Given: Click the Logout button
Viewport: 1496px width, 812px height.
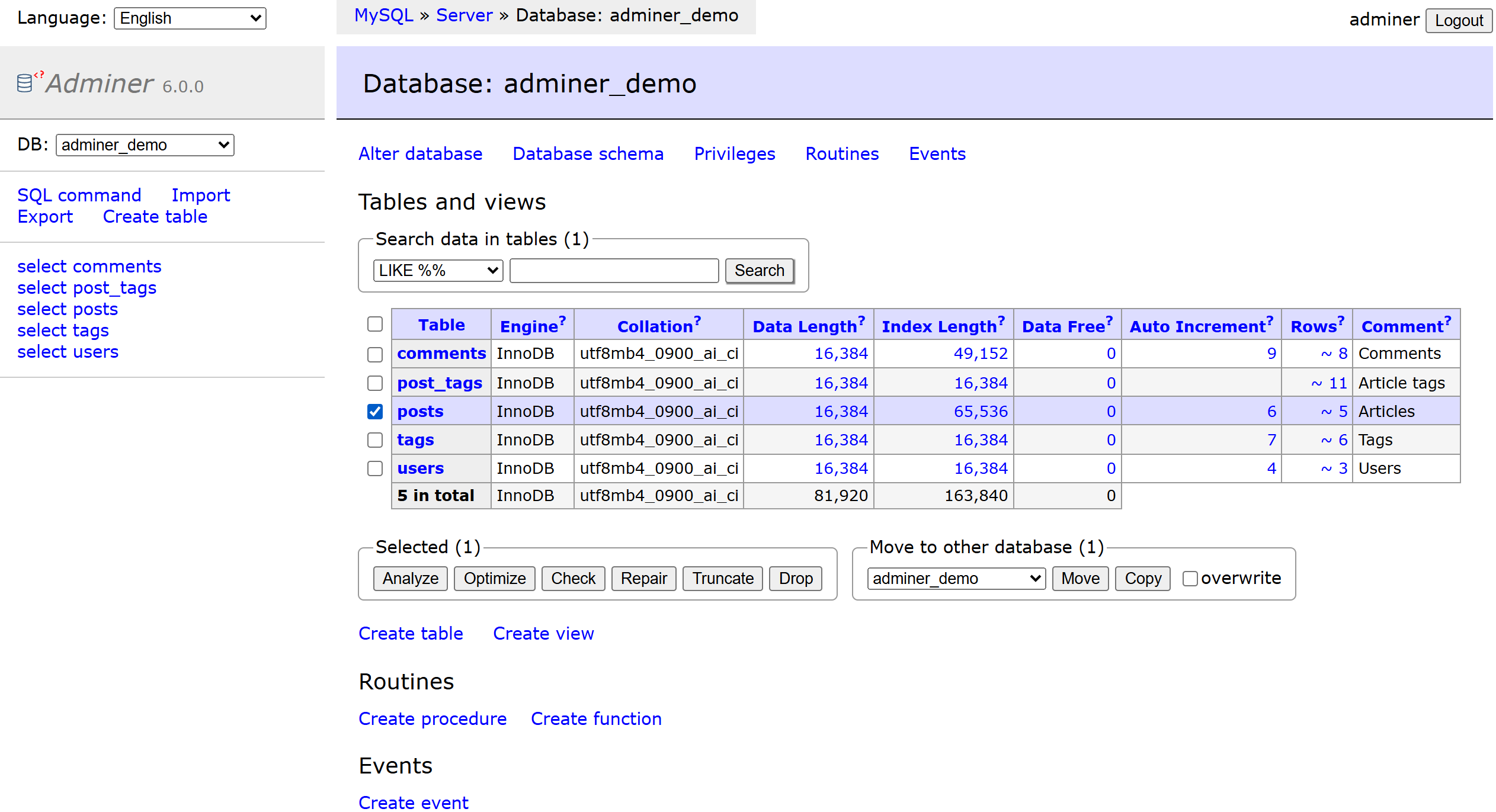Looking at the screenshot, I should (x=1459, y=21).
